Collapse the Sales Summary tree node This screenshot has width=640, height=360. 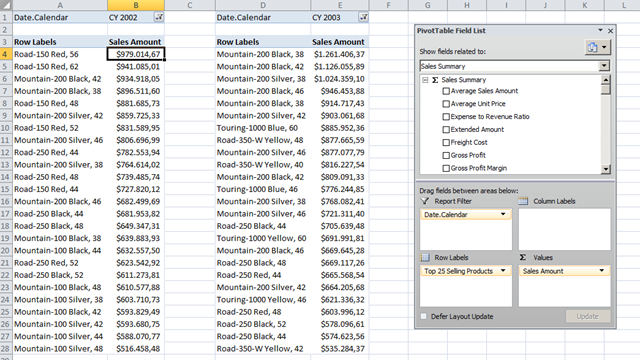425,80
